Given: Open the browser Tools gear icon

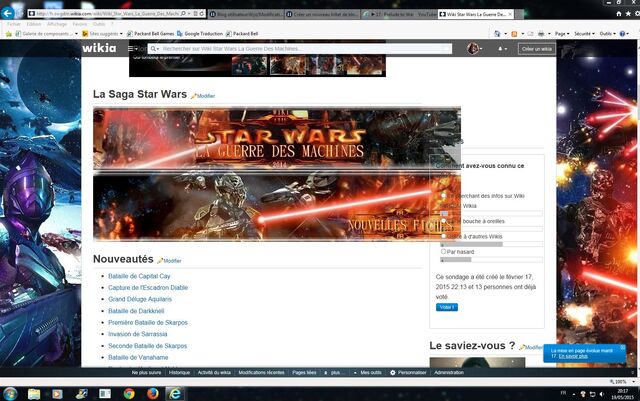Looking at the screenshot, I should pos(637,13).
